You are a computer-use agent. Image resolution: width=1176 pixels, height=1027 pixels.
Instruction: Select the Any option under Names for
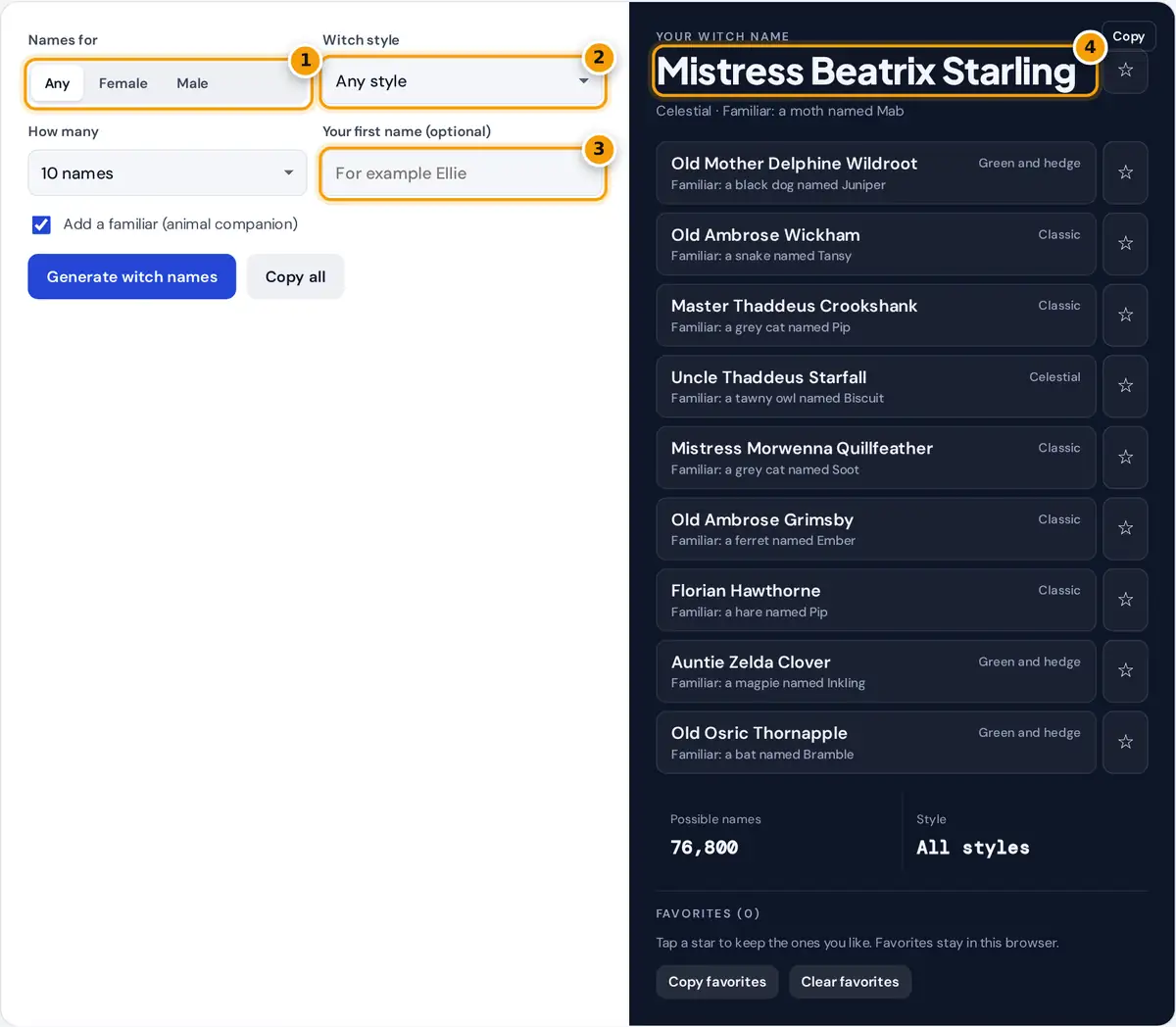57,83
